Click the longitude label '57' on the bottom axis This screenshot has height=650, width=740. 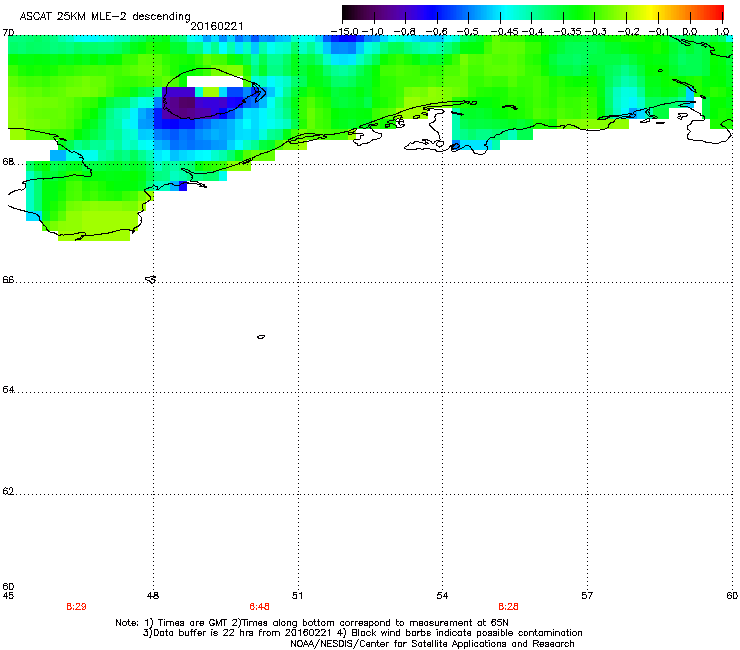[x=587, y=596]
